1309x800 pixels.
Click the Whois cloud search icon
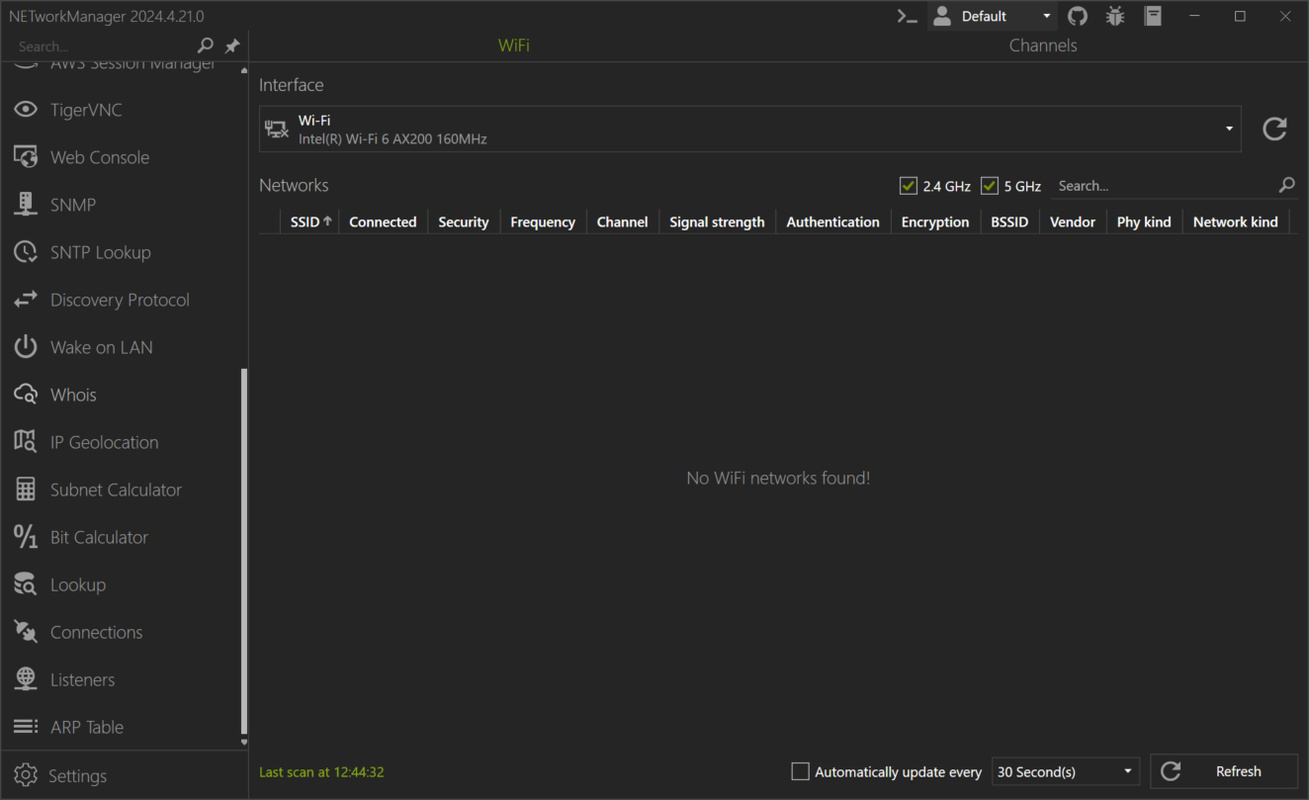tap(26, 394)
